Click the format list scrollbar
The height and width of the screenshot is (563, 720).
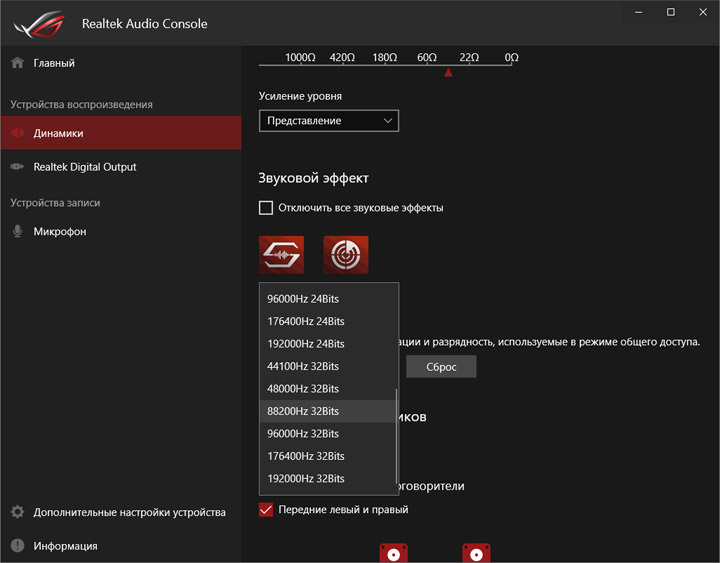click(396, 435)
